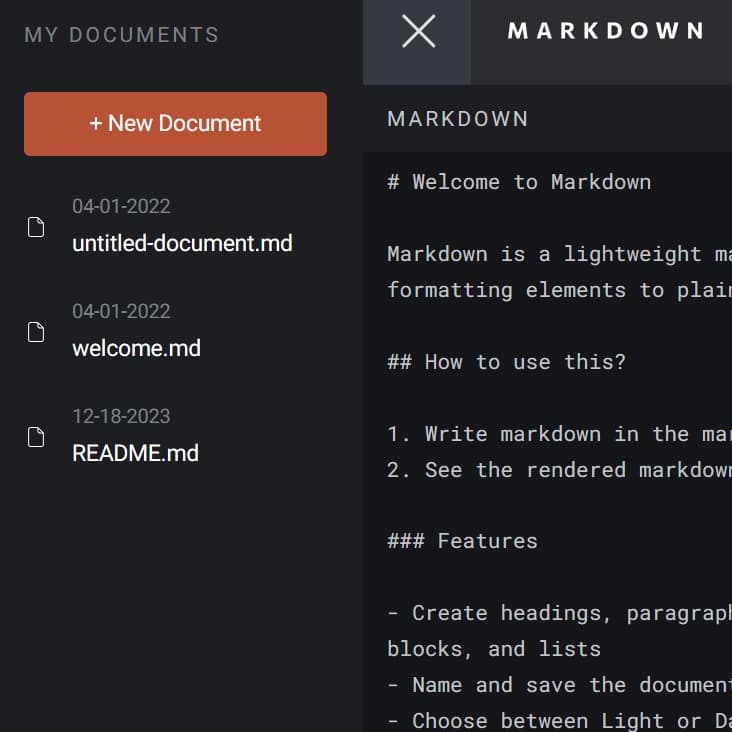Place cursor on '# Welcome to Markdown' line
This screenshot has width=732, height=732.
pyautogui.click(x=519, y=182)
